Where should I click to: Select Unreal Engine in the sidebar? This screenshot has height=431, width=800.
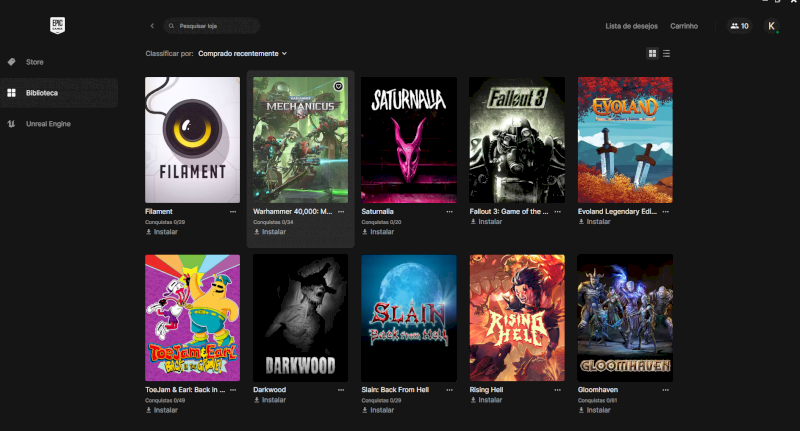[48, 124]
